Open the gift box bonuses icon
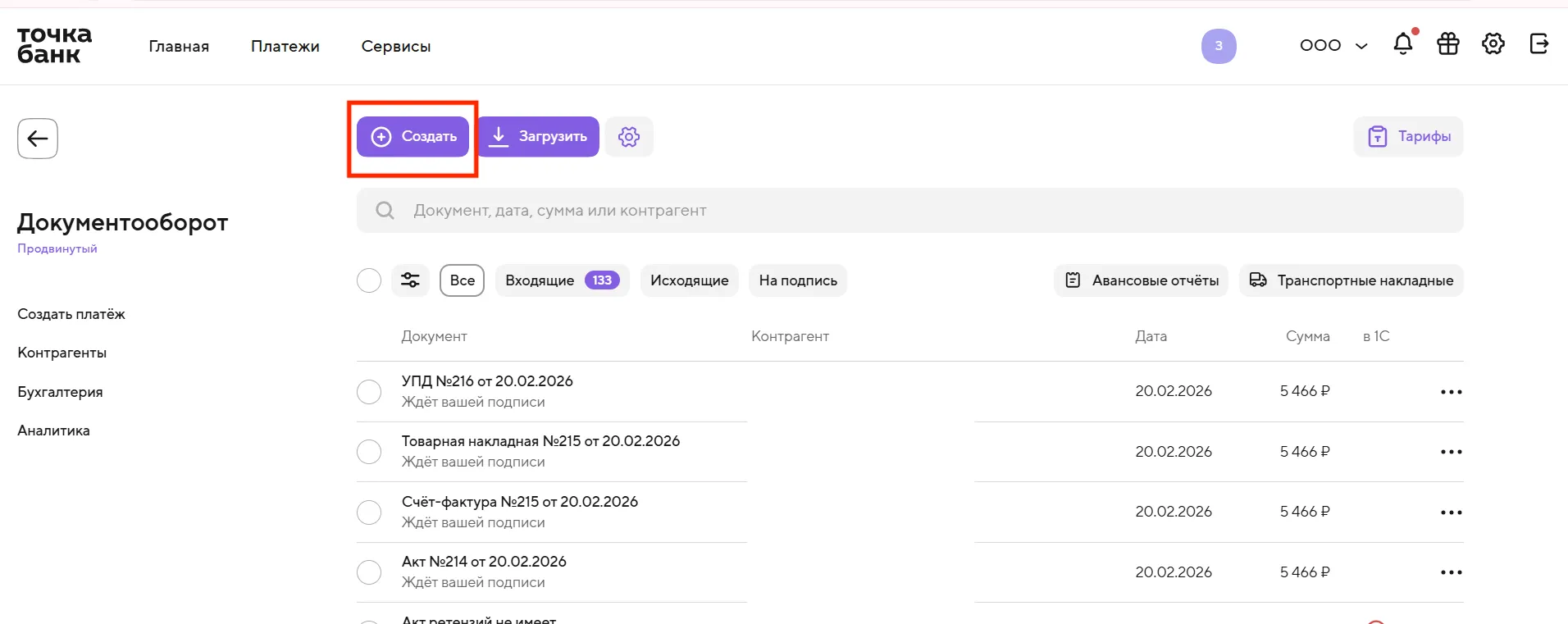The height and width of the screenshot is (624, 1568). [1448, 44]
